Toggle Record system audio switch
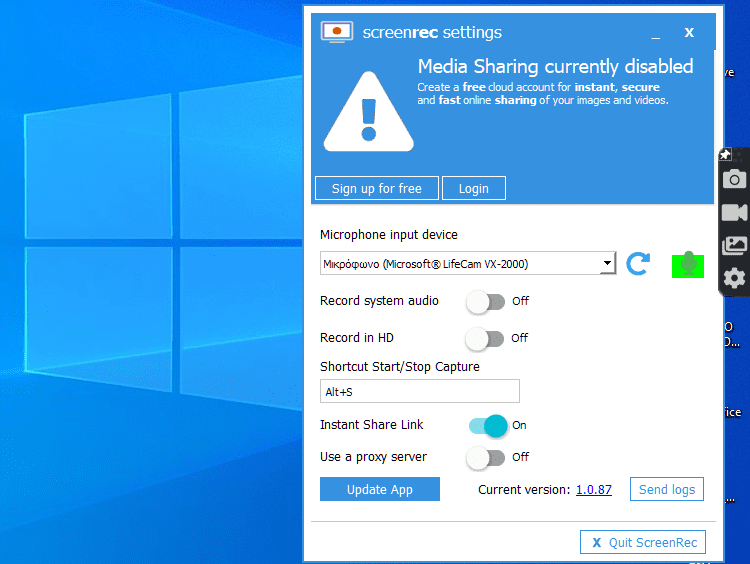This screenshot has height=564, width=750. click(x=485, y=302)
